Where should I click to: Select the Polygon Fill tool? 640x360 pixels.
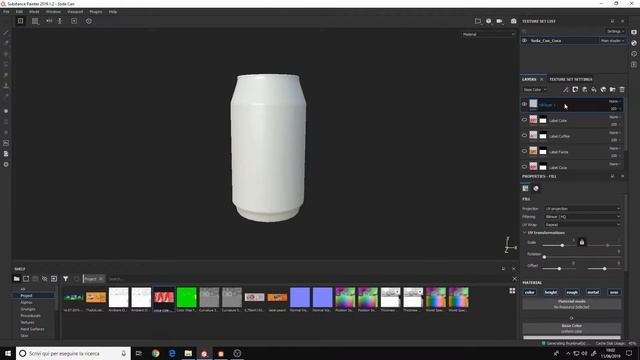coord(6,64)
